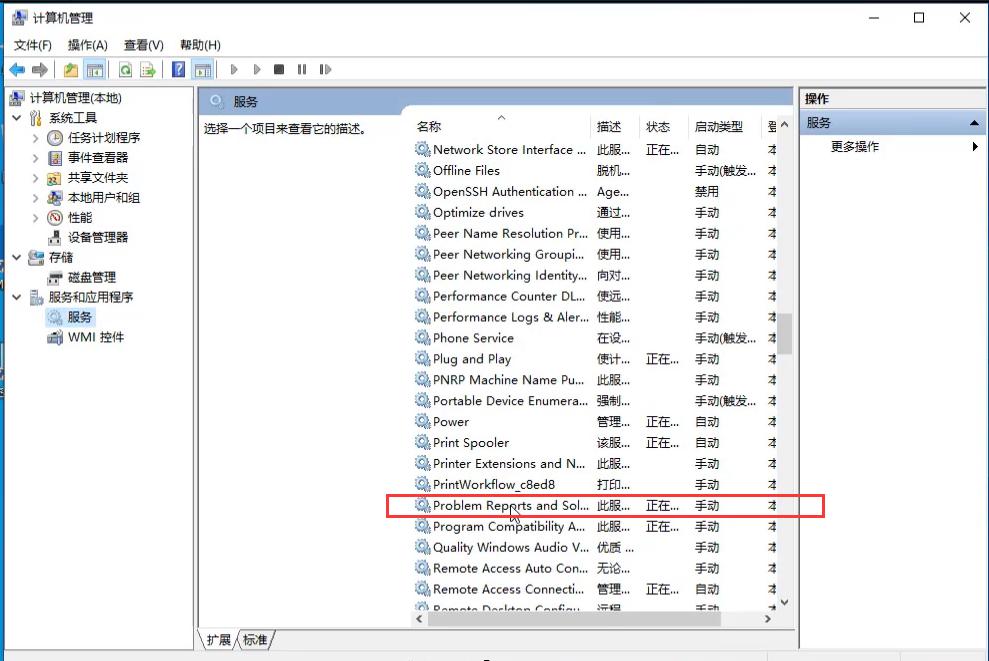Click the 共享文件夹 icon in tree
The image size is (989, 661).
coord(55,178)
